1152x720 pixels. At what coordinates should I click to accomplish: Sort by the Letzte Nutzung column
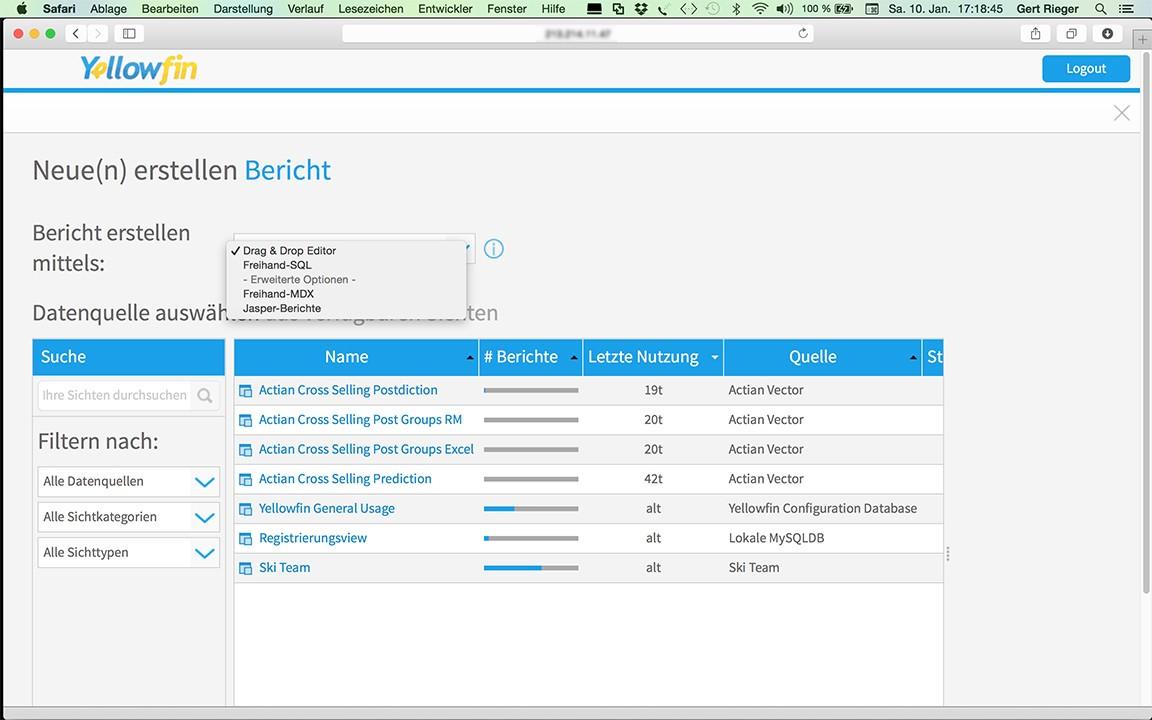click(x=653, y=357)
